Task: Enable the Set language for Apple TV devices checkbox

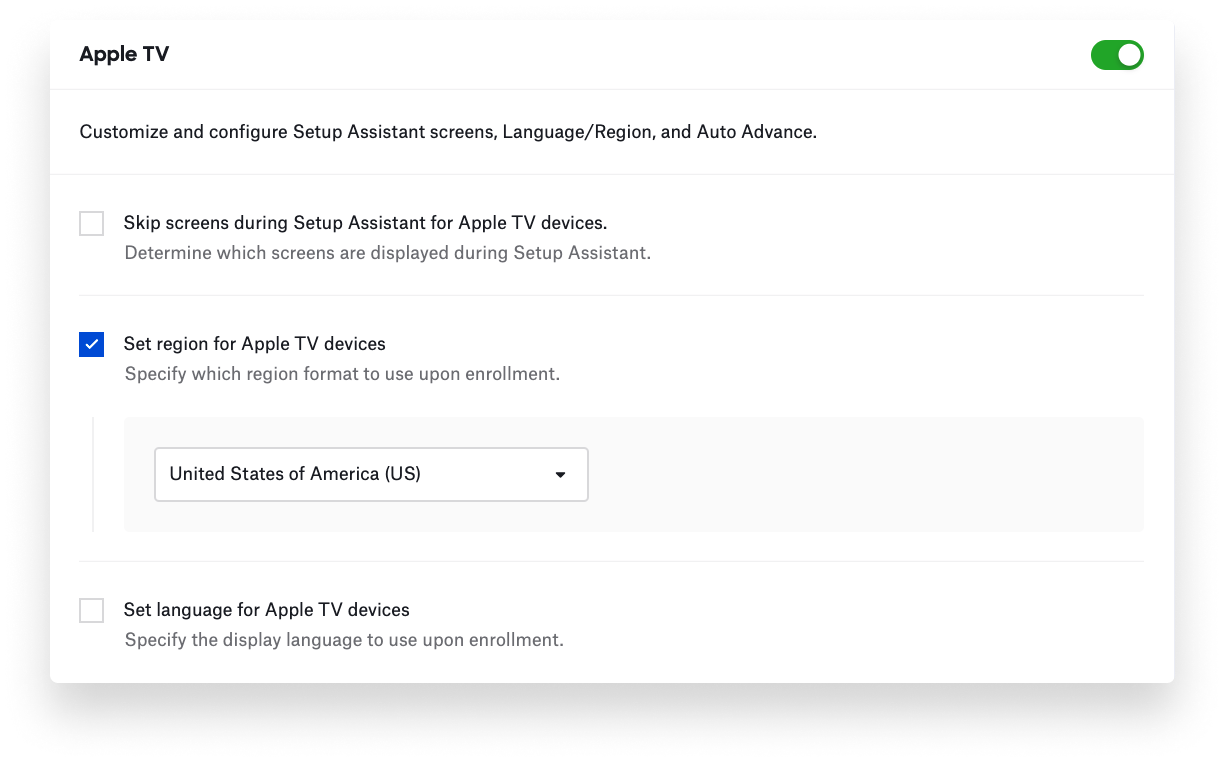Action: coord(92,610)
